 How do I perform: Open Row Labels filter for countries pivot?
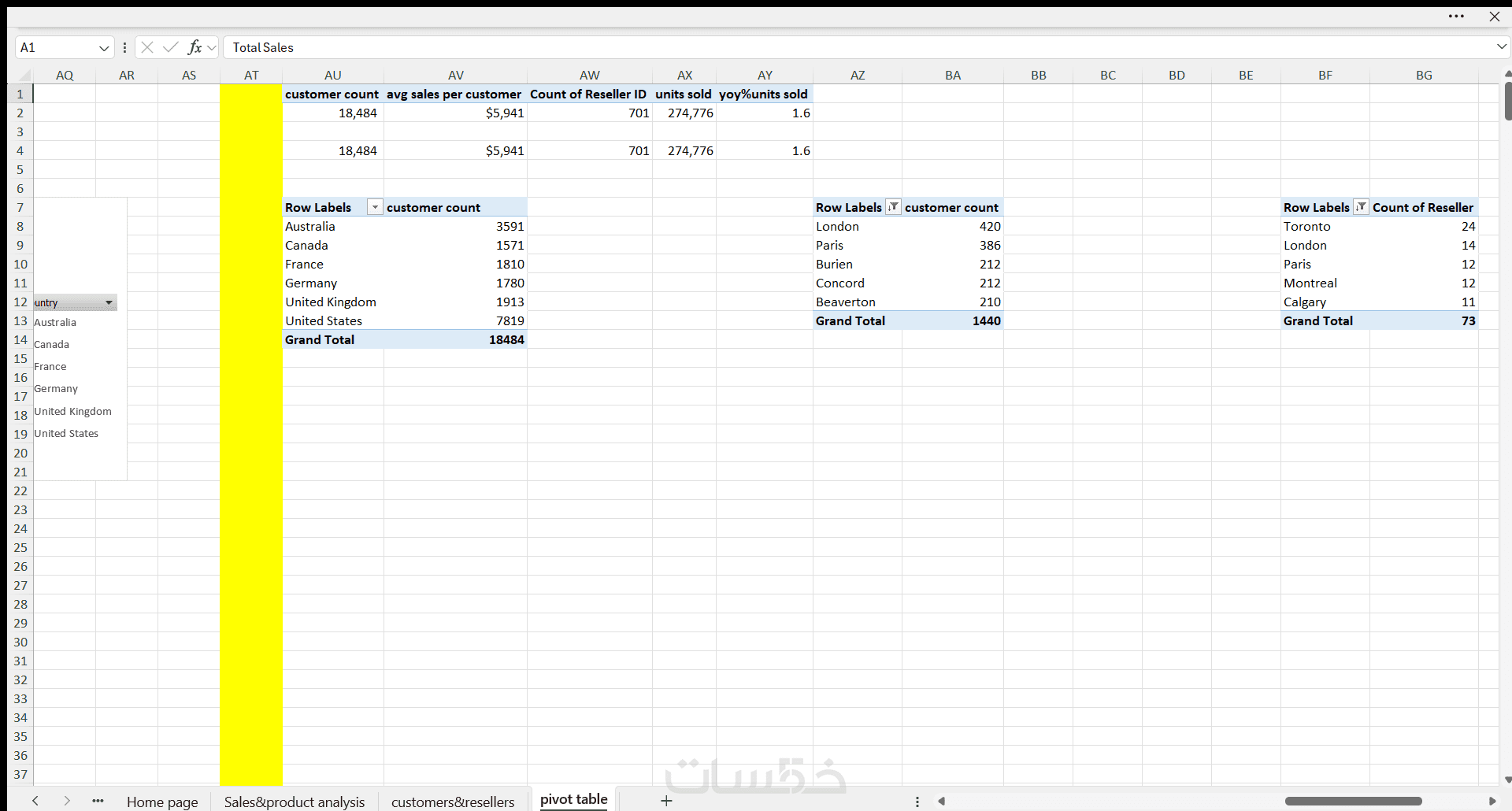(376, 207)
